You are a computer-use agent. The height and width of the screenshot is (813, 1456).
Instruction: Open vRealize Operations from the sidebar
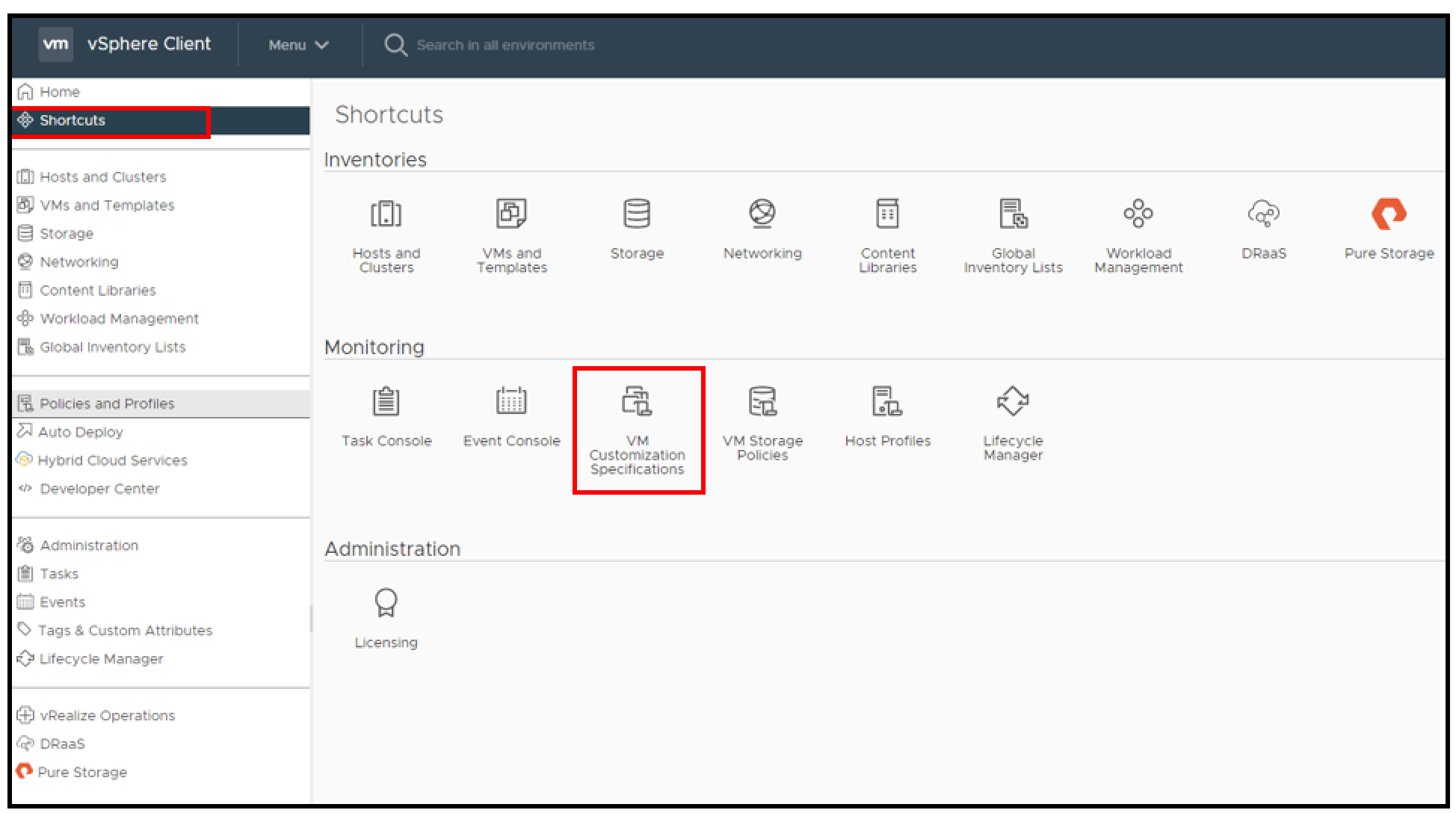pos(107,715)
